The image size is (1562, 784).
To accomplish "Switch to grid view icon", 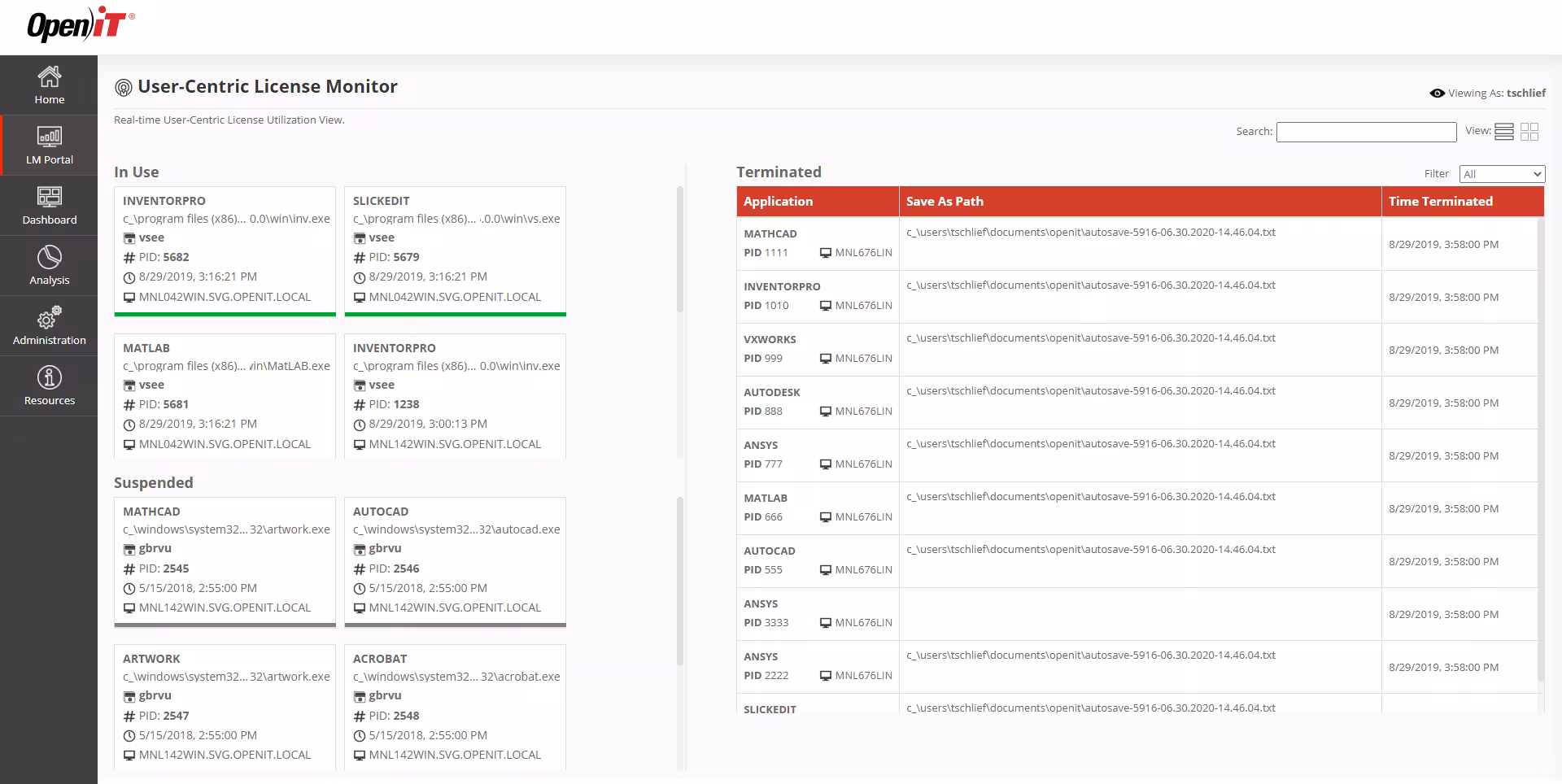I will [x=1529, y=132].
